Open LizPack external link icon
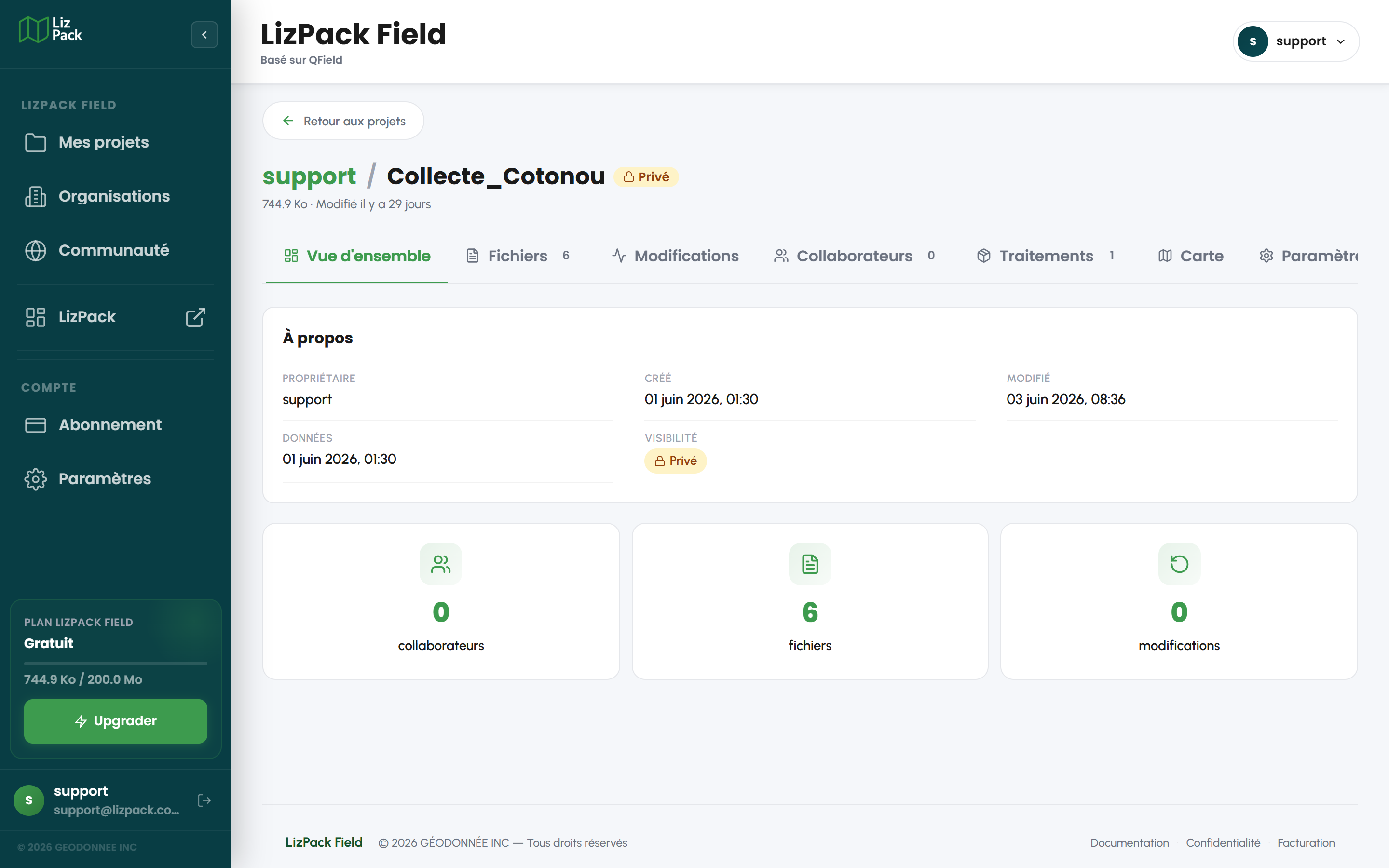 (x=196, y=317)
